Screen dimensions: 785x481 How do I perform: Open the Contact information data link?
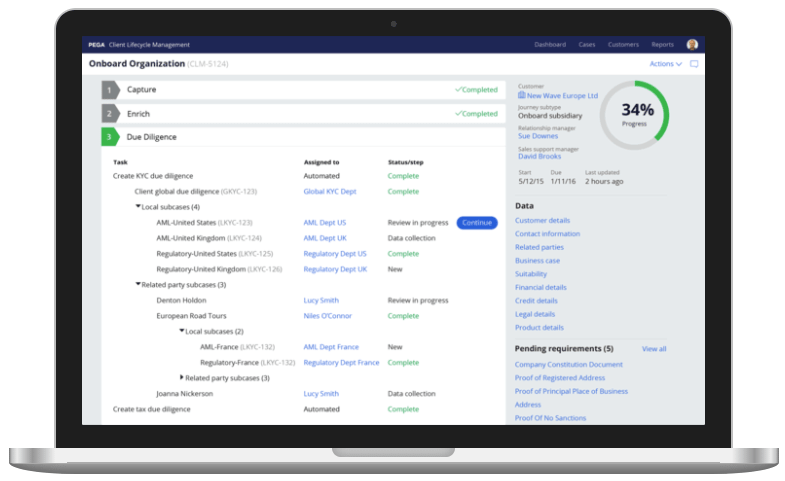click(x=547, y=234)
